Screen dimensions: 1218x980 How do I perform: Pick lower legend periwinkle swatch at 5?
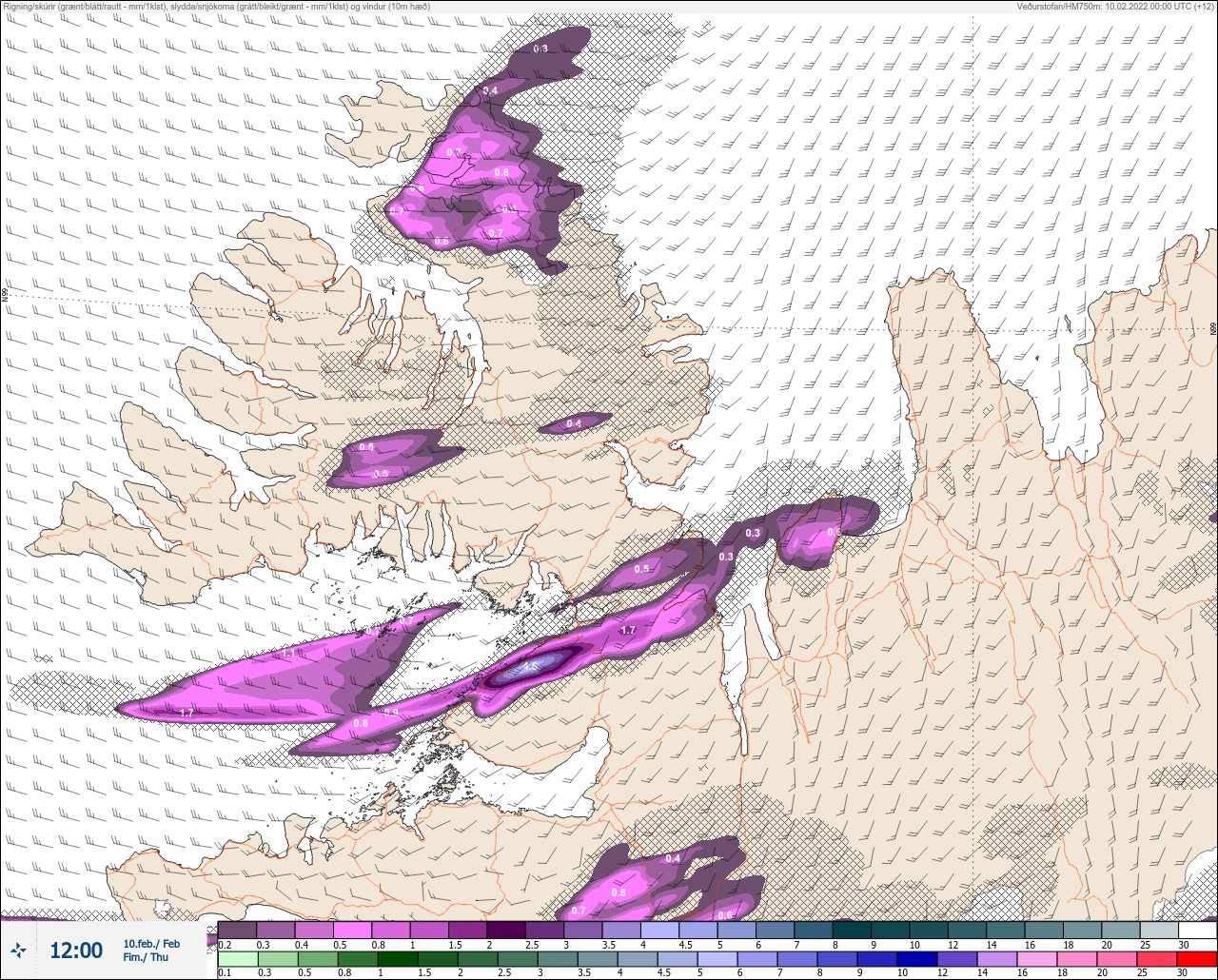[x=717, y=959]
